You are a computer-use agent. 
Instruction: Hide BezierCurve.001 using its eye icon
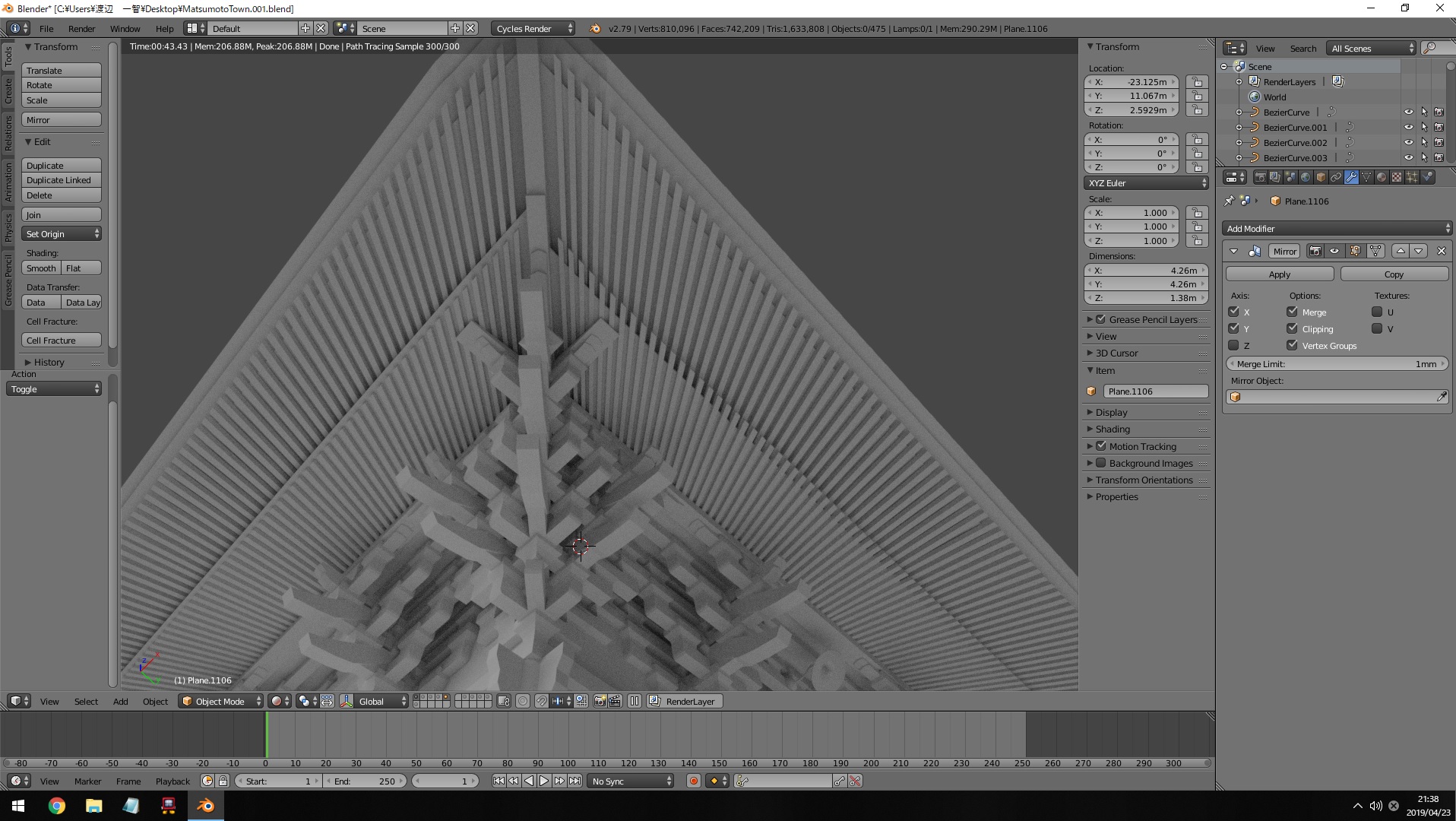(x=1408, y=127)
